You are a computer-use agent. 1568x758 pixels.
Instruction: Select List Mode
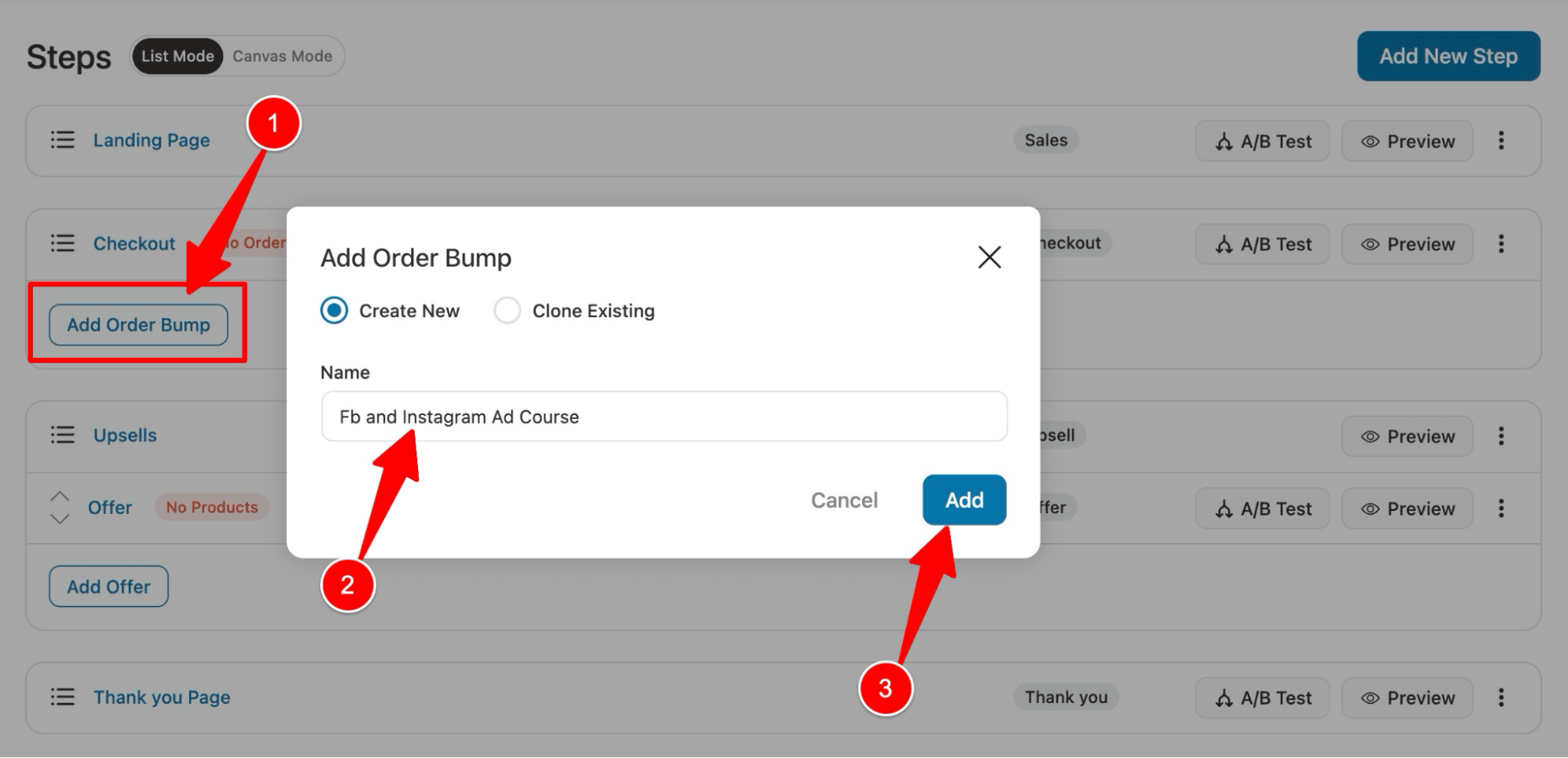(176, 56)
